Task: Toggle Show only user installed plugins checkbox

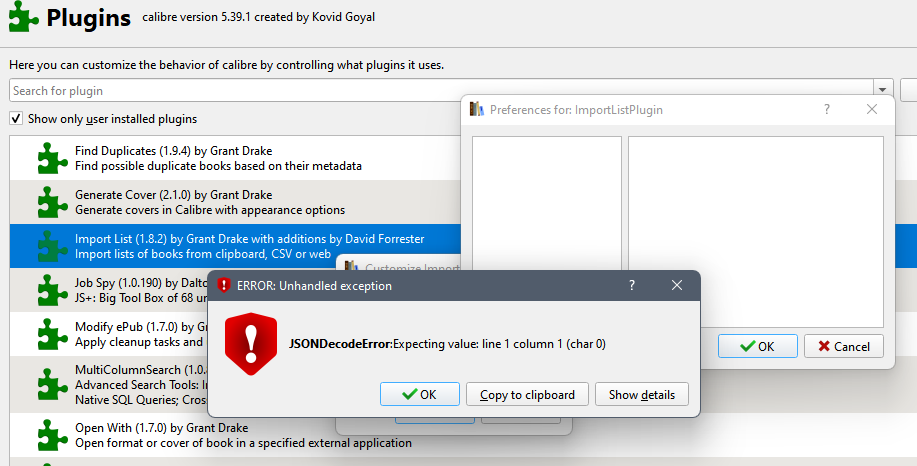Action: 16,119
